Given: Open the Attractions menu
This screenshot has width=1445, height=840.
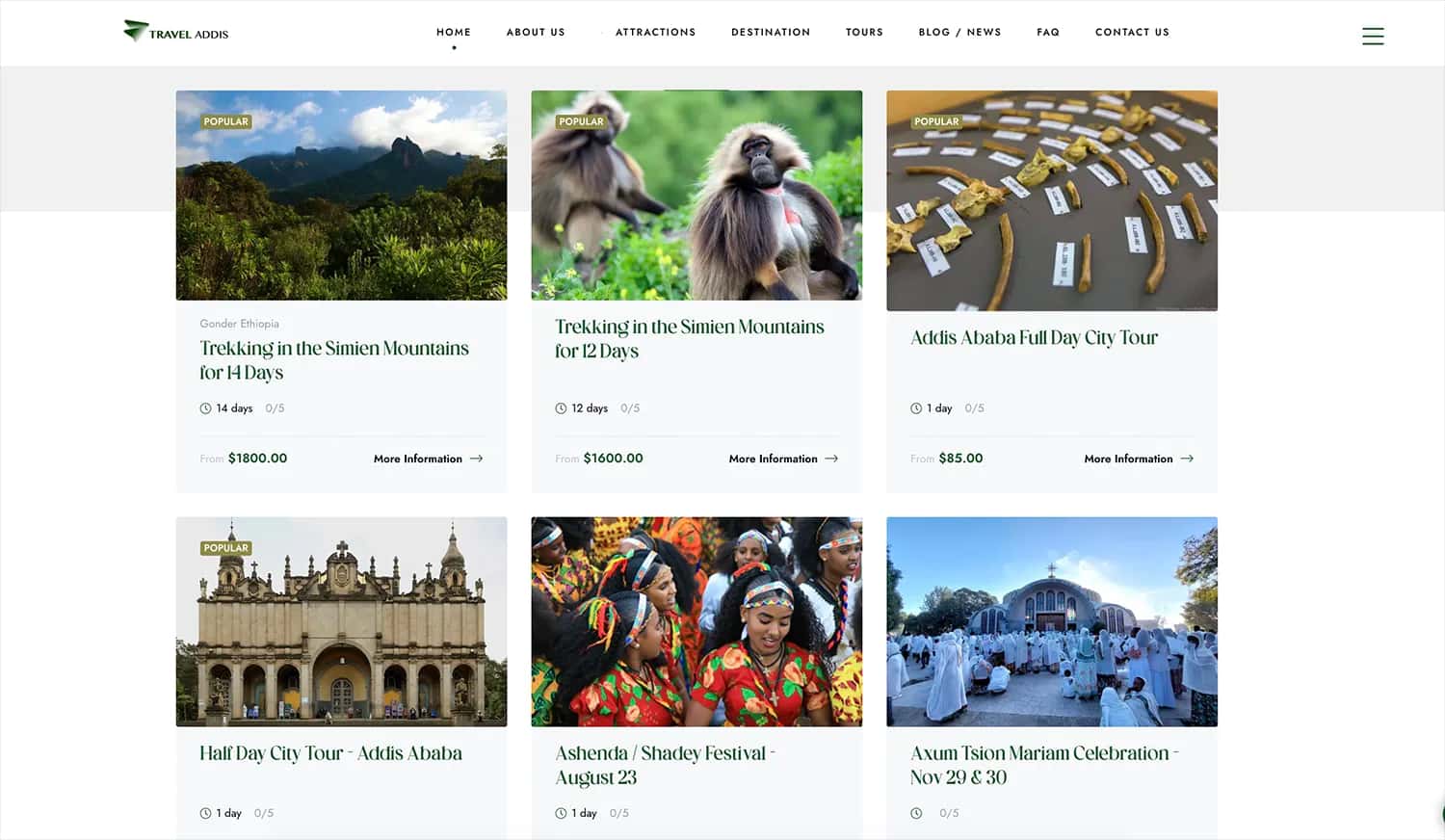Looking at the screenshot, I should point(655,32).
